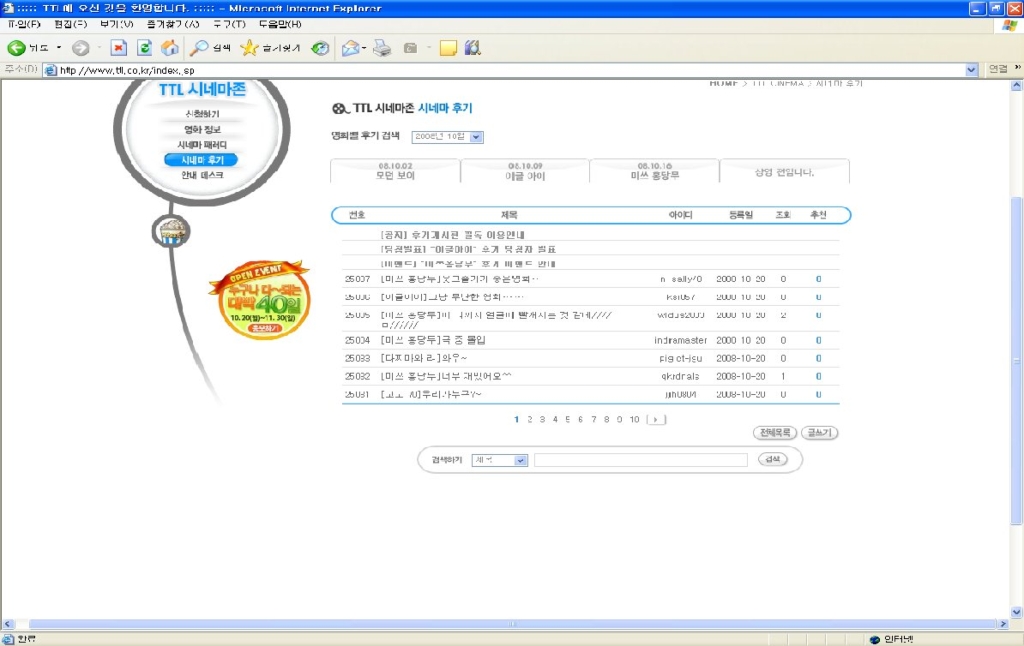Click the page icon in the address bar
The image size is (1024, 646).
50,70
